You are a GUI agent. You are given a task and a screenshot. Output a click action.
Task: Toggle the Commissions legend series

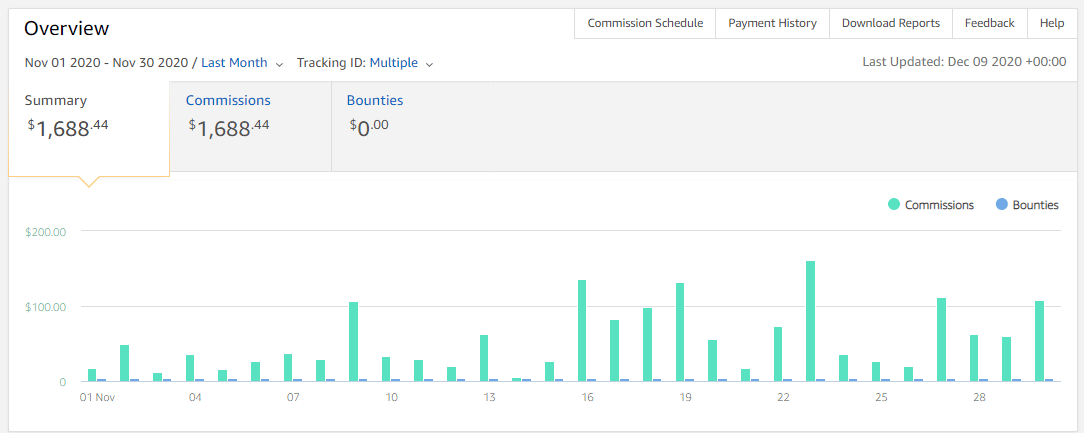click(938, 205)
